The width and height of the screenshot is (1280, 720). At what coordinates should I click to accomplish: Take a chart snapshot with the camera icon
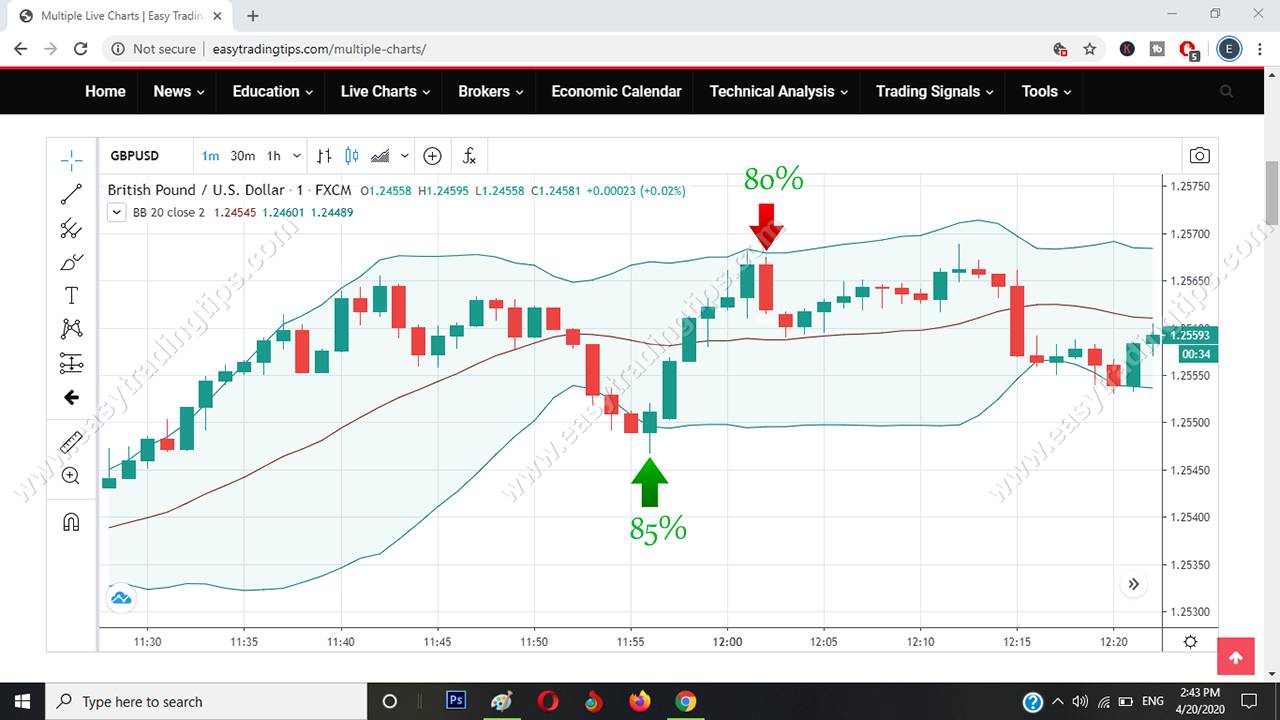(x=1199, y=155)
